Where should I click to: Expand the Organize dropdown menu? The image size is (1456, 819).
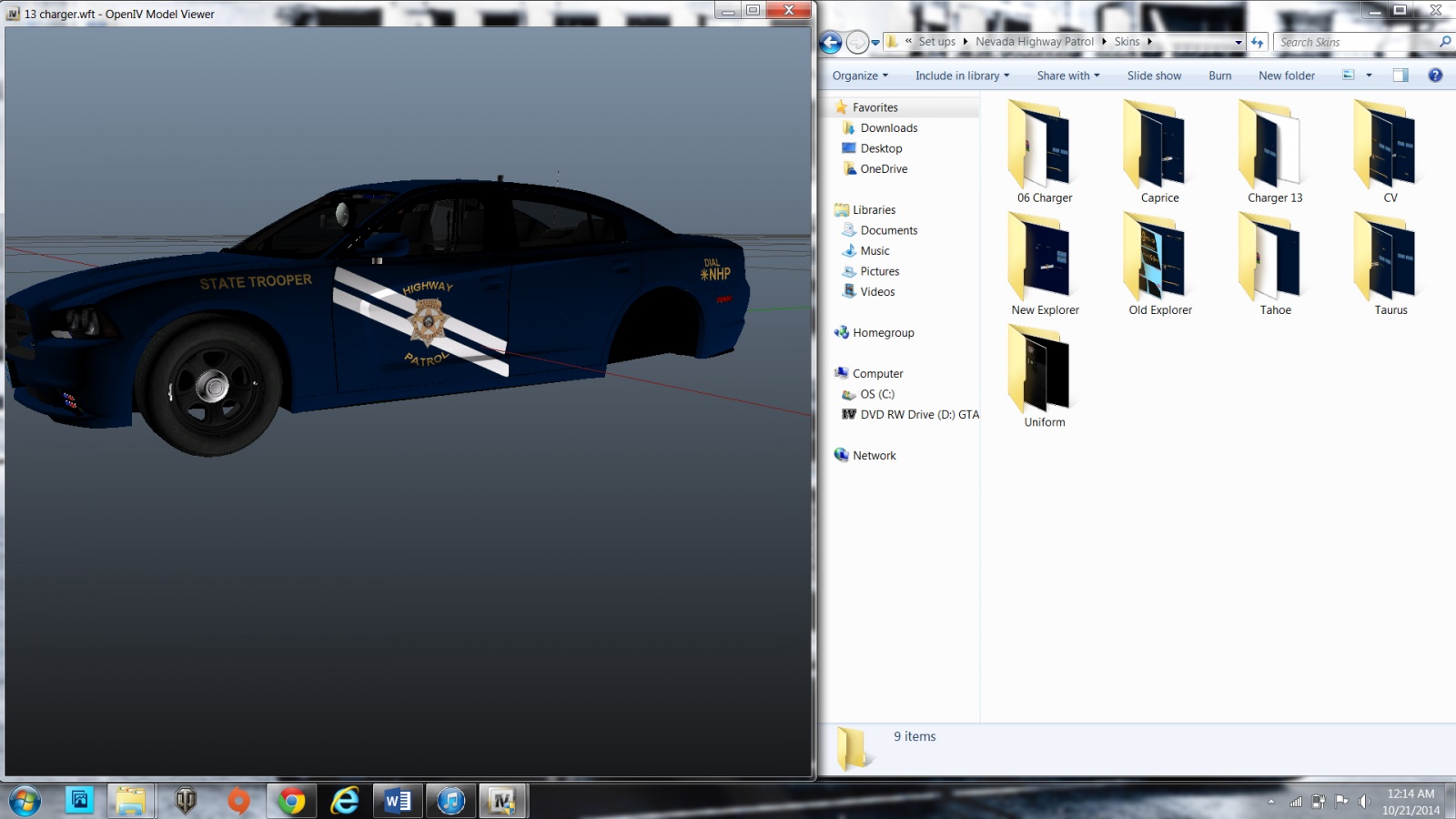point(860,76)
